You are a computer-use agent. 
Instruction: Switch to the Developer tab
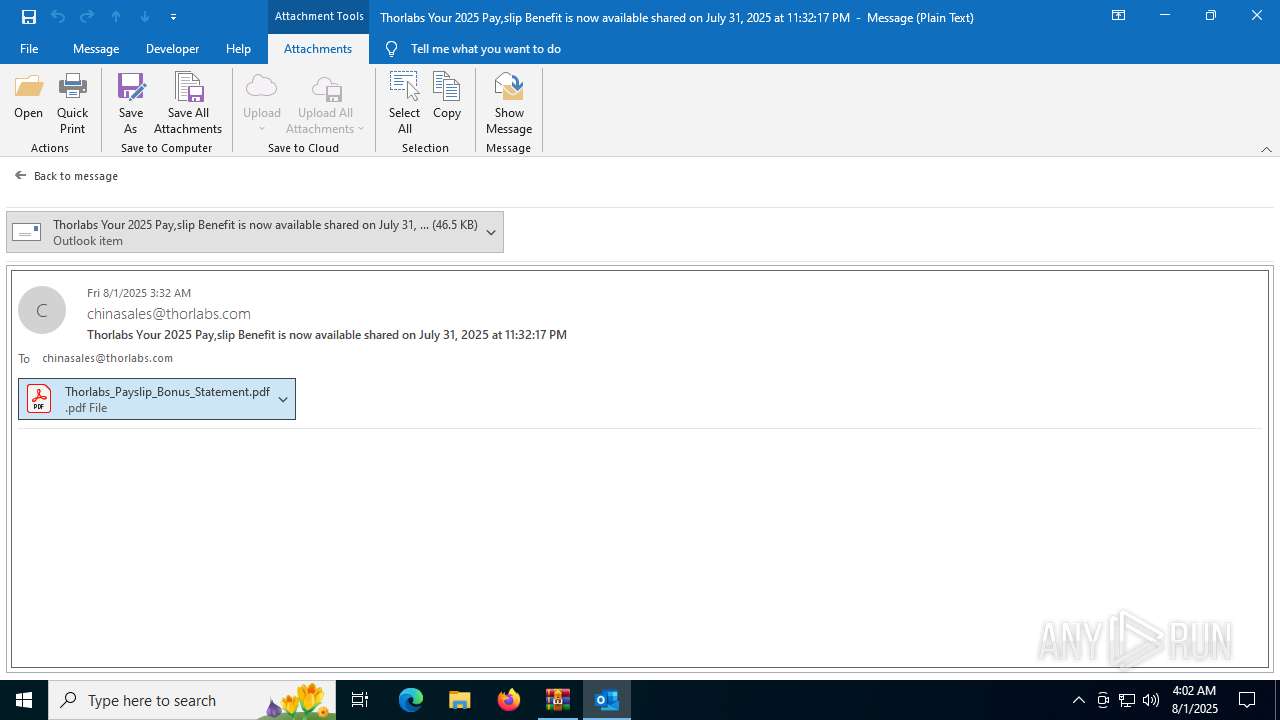[x=172, y=48]
